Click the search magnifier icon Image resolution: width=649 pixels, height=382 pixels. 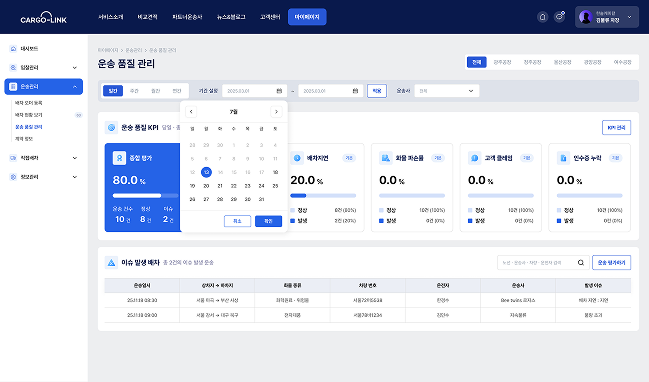coord(581,262)
